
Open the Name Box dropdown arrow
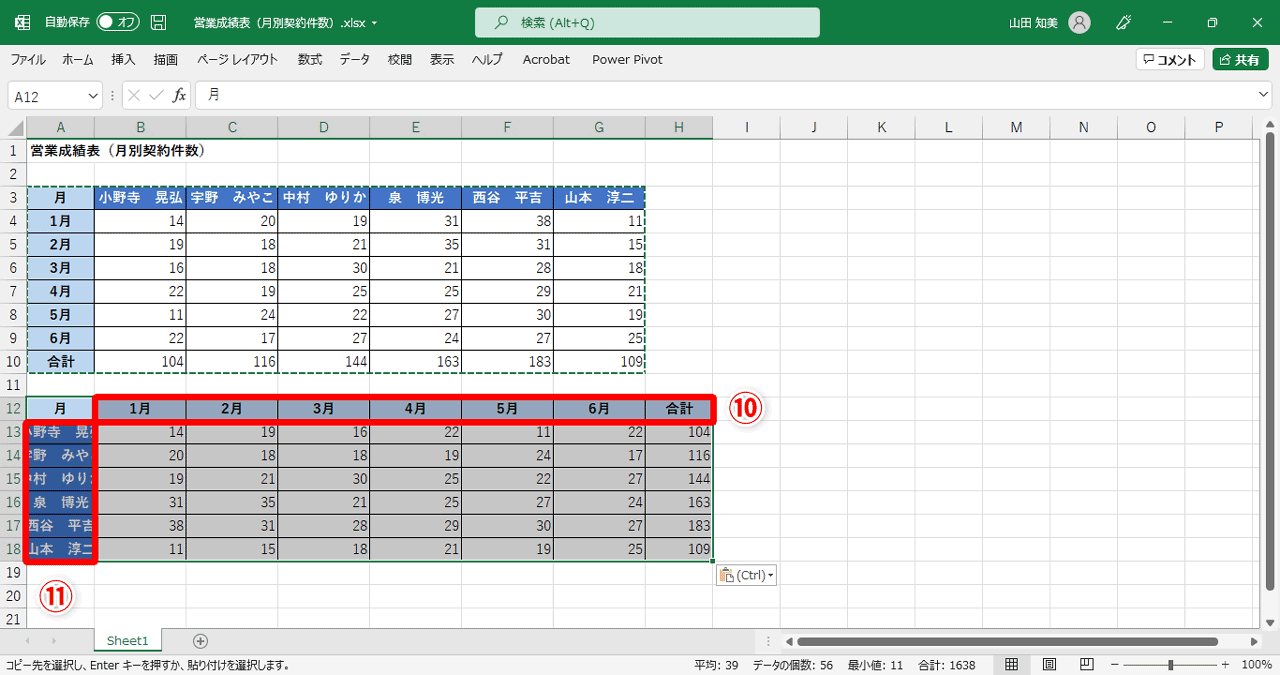point(94,96)
